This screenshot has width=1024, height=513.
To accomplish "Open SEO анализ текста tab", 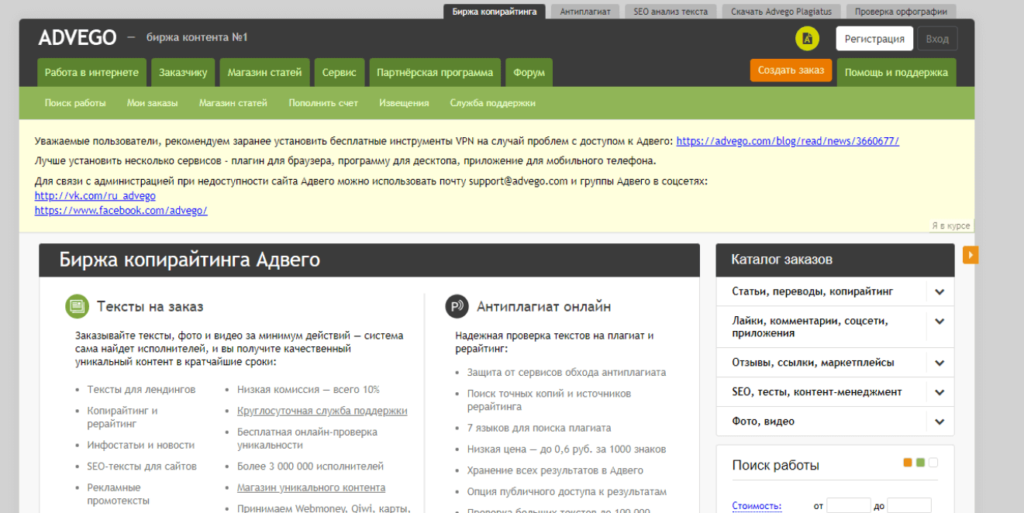I will point(670,12).
